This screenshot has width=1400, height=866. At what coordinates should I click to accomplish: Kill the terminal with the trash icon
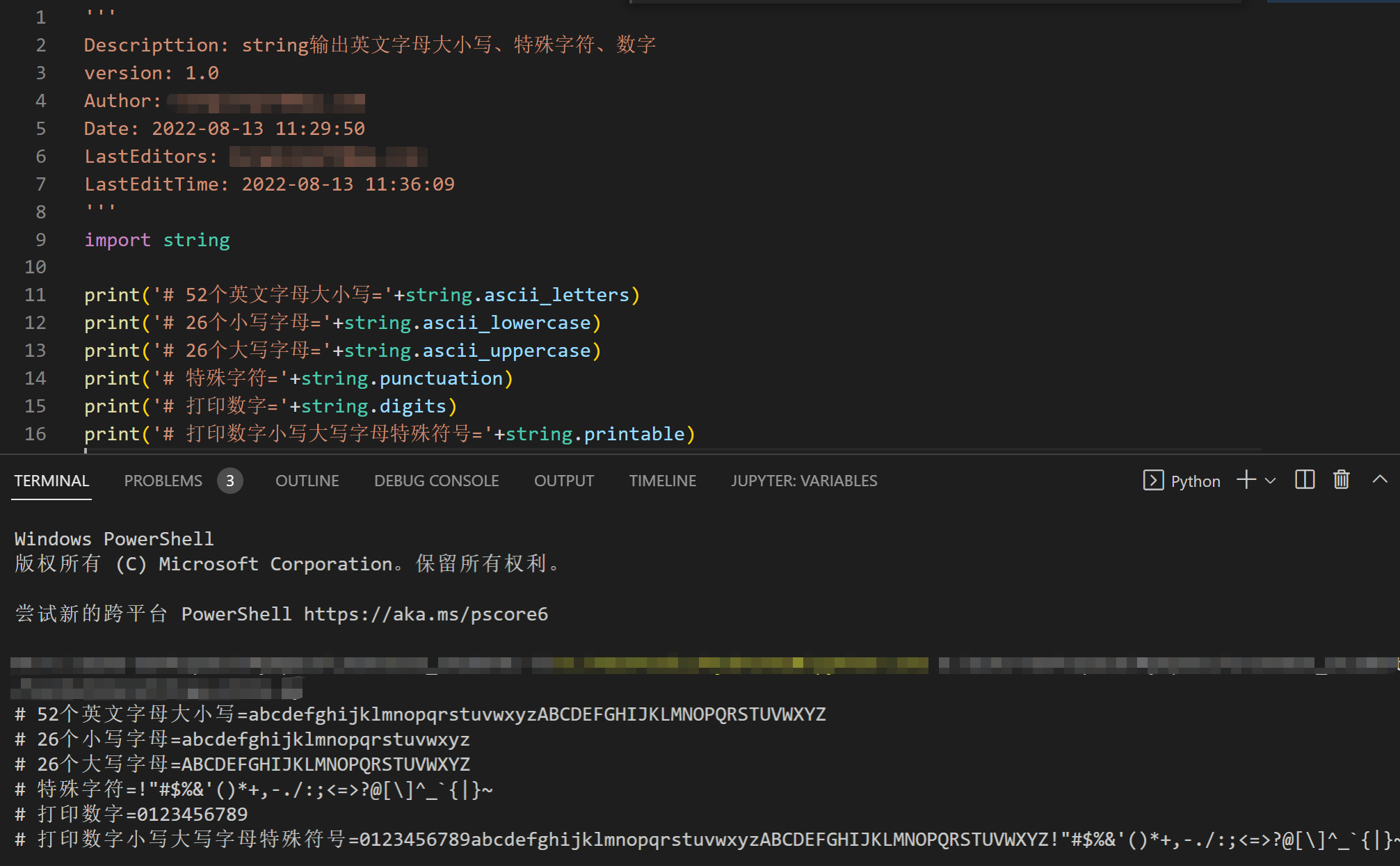click(1342, 480)
